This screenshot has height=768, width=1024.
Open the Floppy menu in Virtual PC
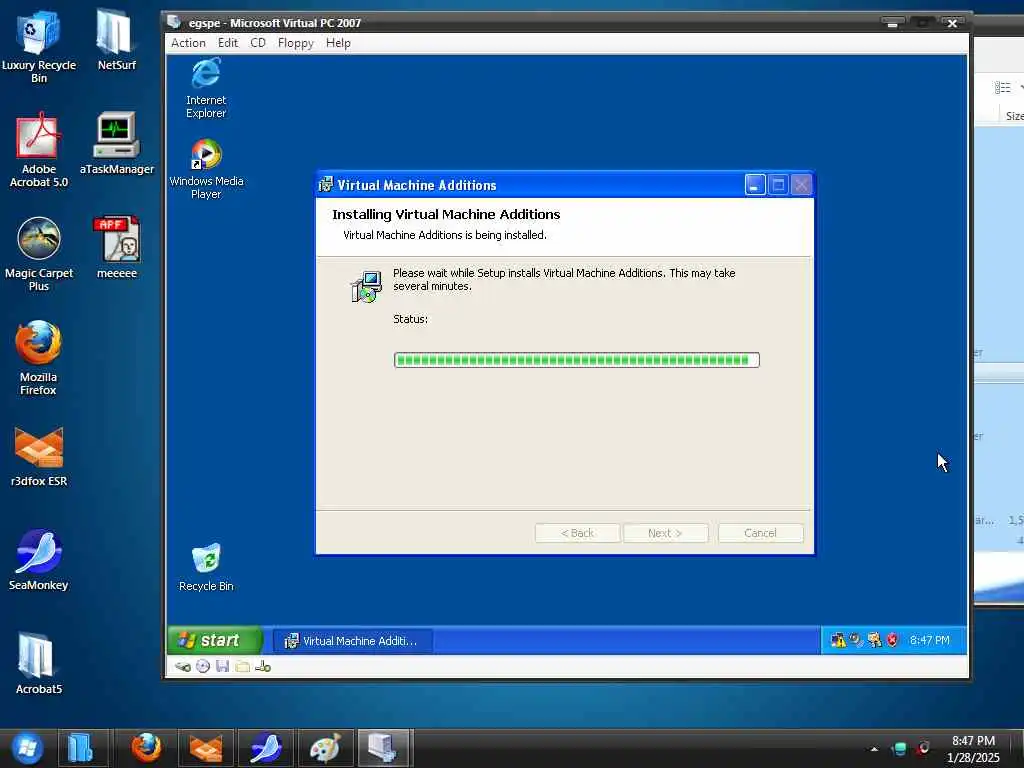pos(295,43)
